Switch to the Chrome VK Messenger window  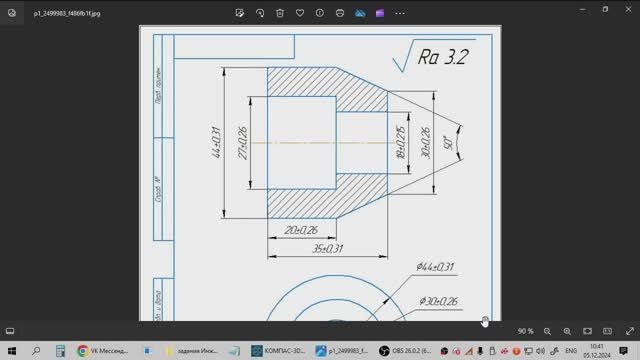coord(103,351)
